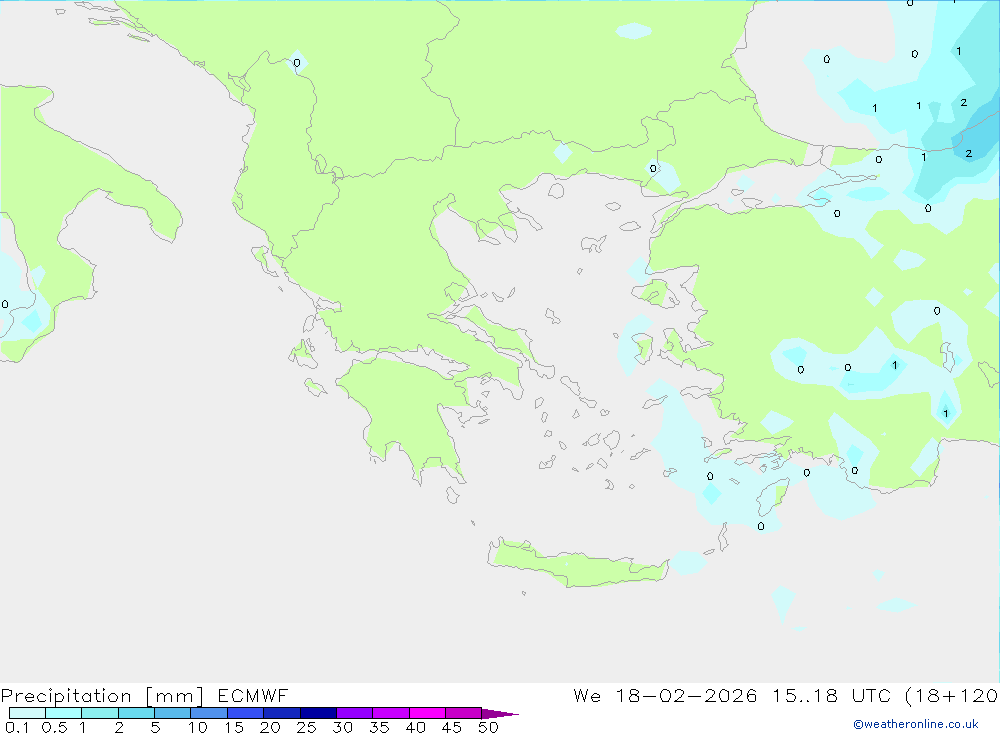Click the 15–20 mm legend swatch
The height and width of the screenshot is (733, 1000).
pos(246,713)
